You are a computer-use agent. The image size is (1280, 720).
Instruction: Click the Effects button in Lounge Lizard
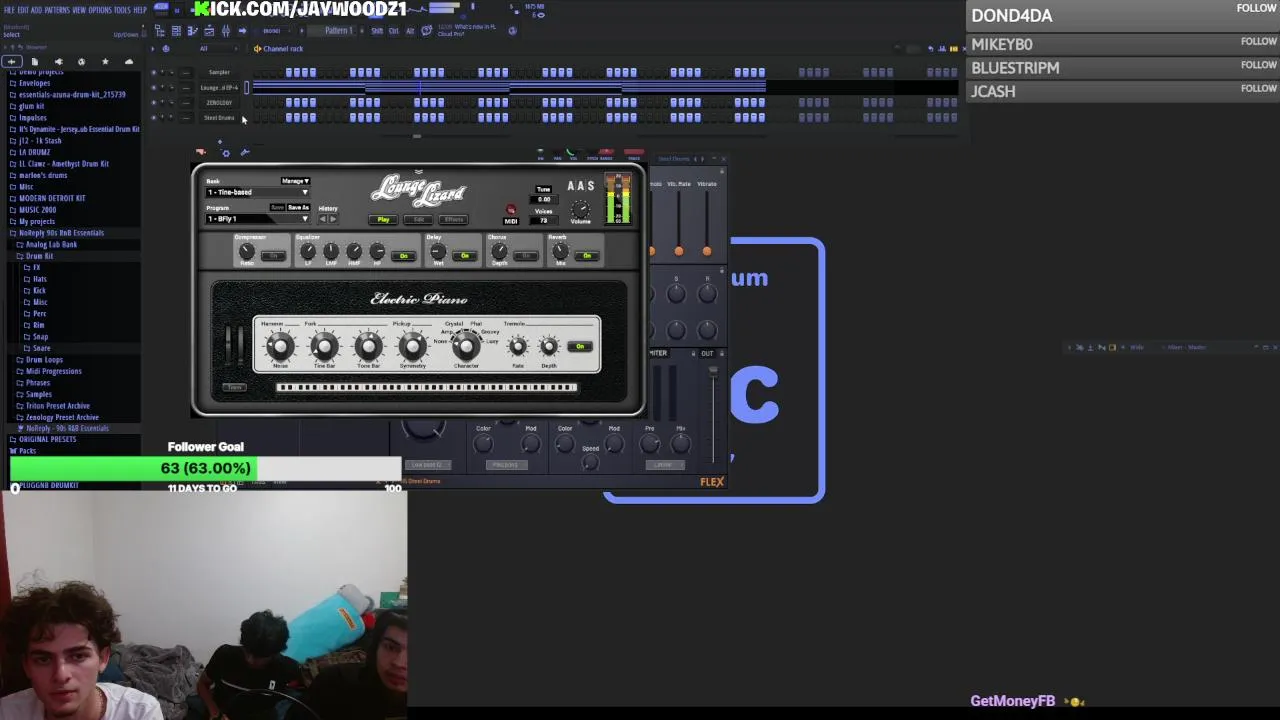pos(453,220)
